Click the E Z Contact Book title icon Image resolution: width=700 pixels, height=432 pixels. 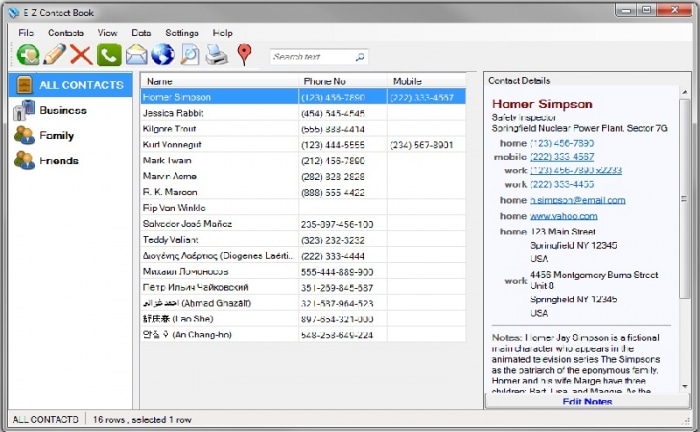point(13,12)
